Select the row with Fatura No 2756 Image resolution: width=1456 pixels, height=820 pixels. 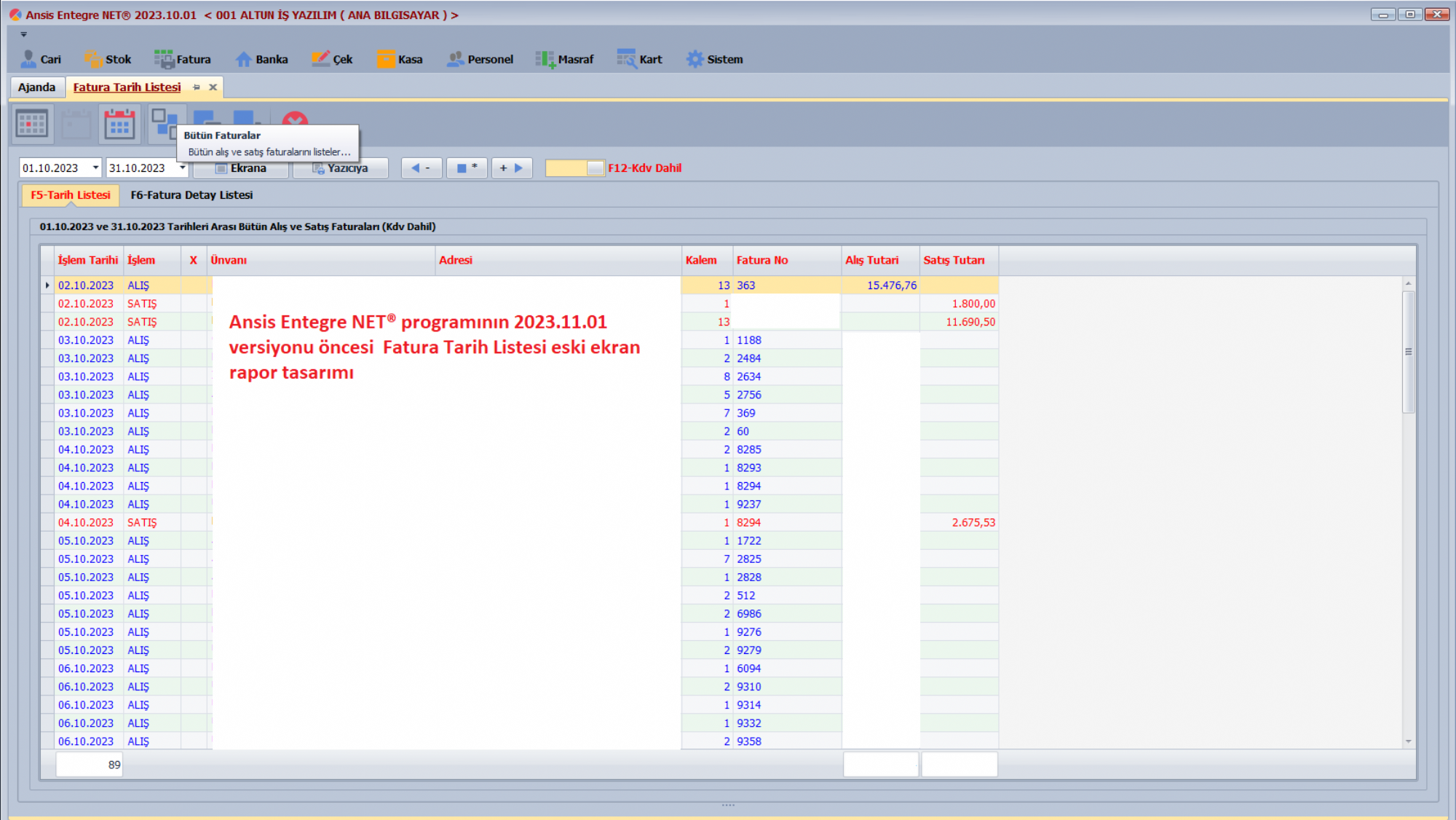pos(519,395)
